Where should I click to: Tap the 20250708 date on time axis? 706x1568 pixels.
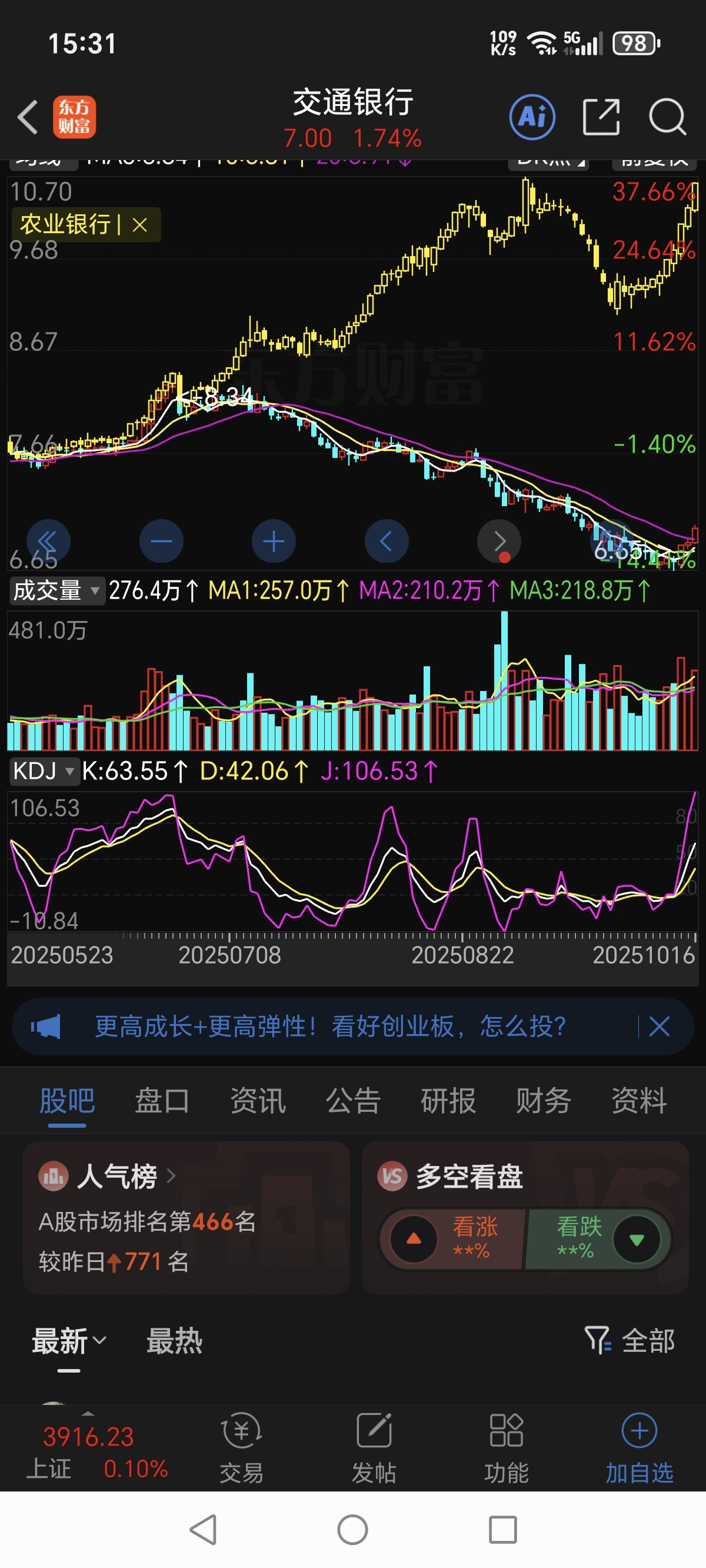click(x=229, y=955)
